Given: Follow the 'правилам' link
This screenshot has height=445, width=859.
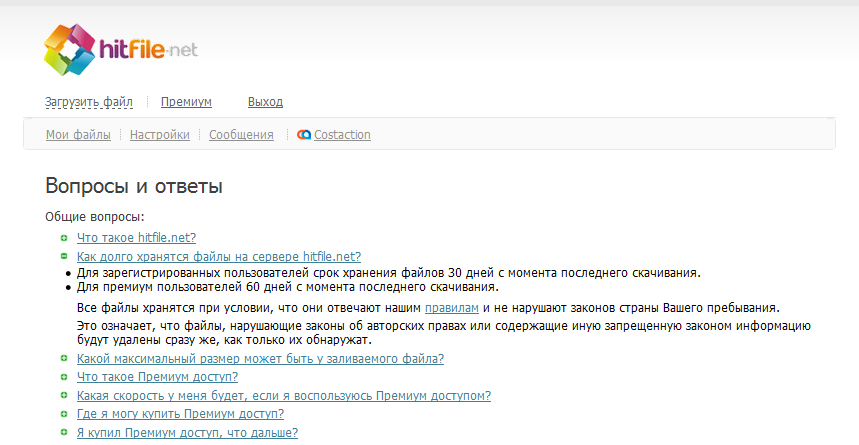Looking at the screenshot, I should coord(452,308).
